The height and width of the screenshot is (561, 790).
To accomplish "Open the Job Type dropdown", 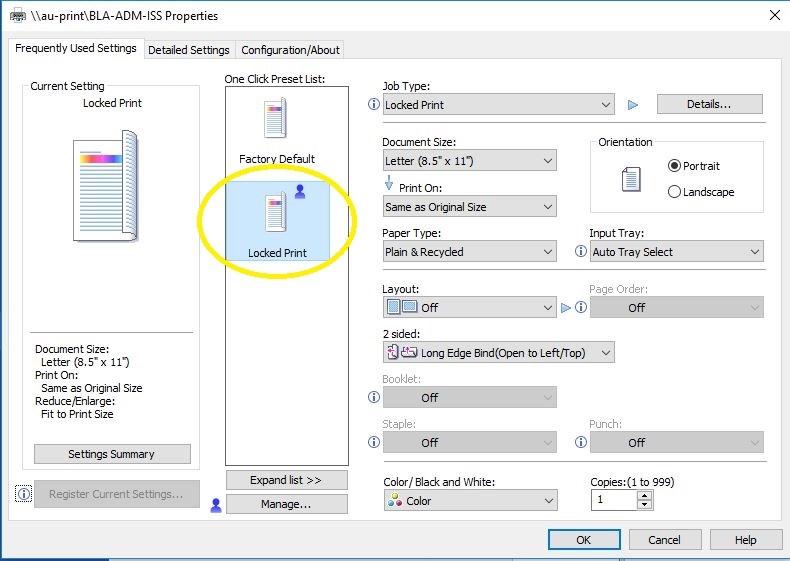I will pos(498,105).
